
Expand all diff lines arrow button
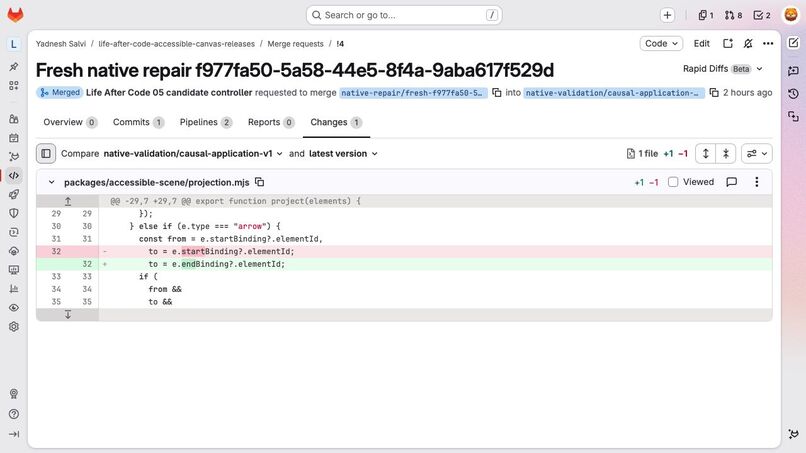[706, 153]
